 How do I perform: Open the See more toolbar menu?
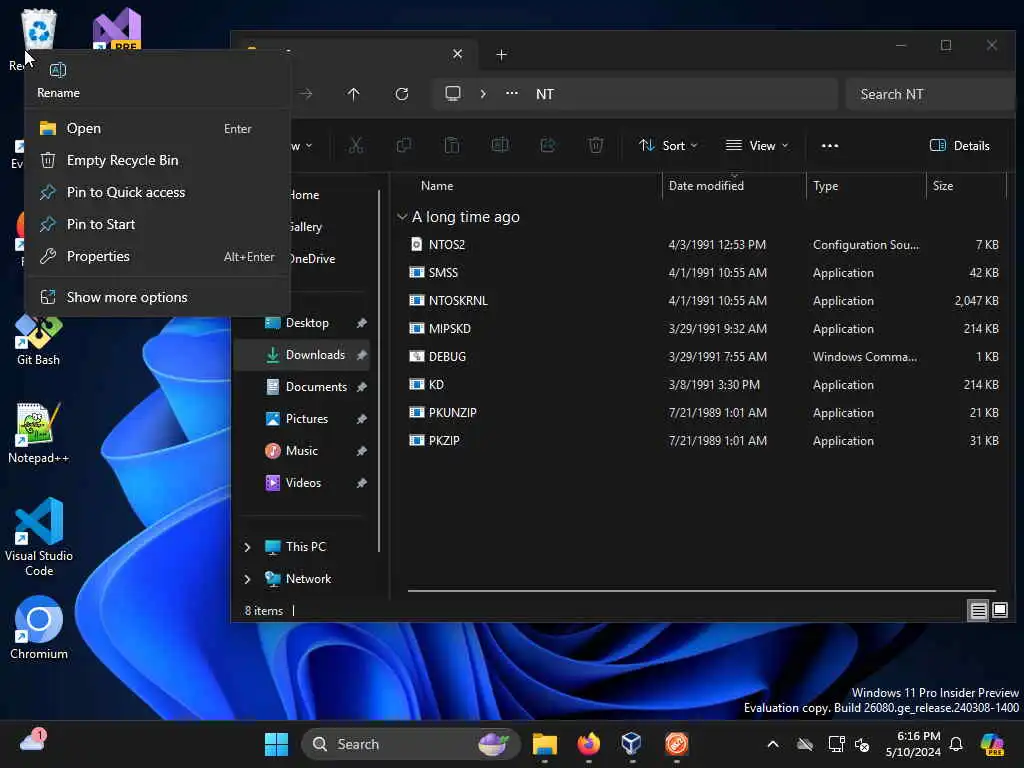(x=830, y=146)
